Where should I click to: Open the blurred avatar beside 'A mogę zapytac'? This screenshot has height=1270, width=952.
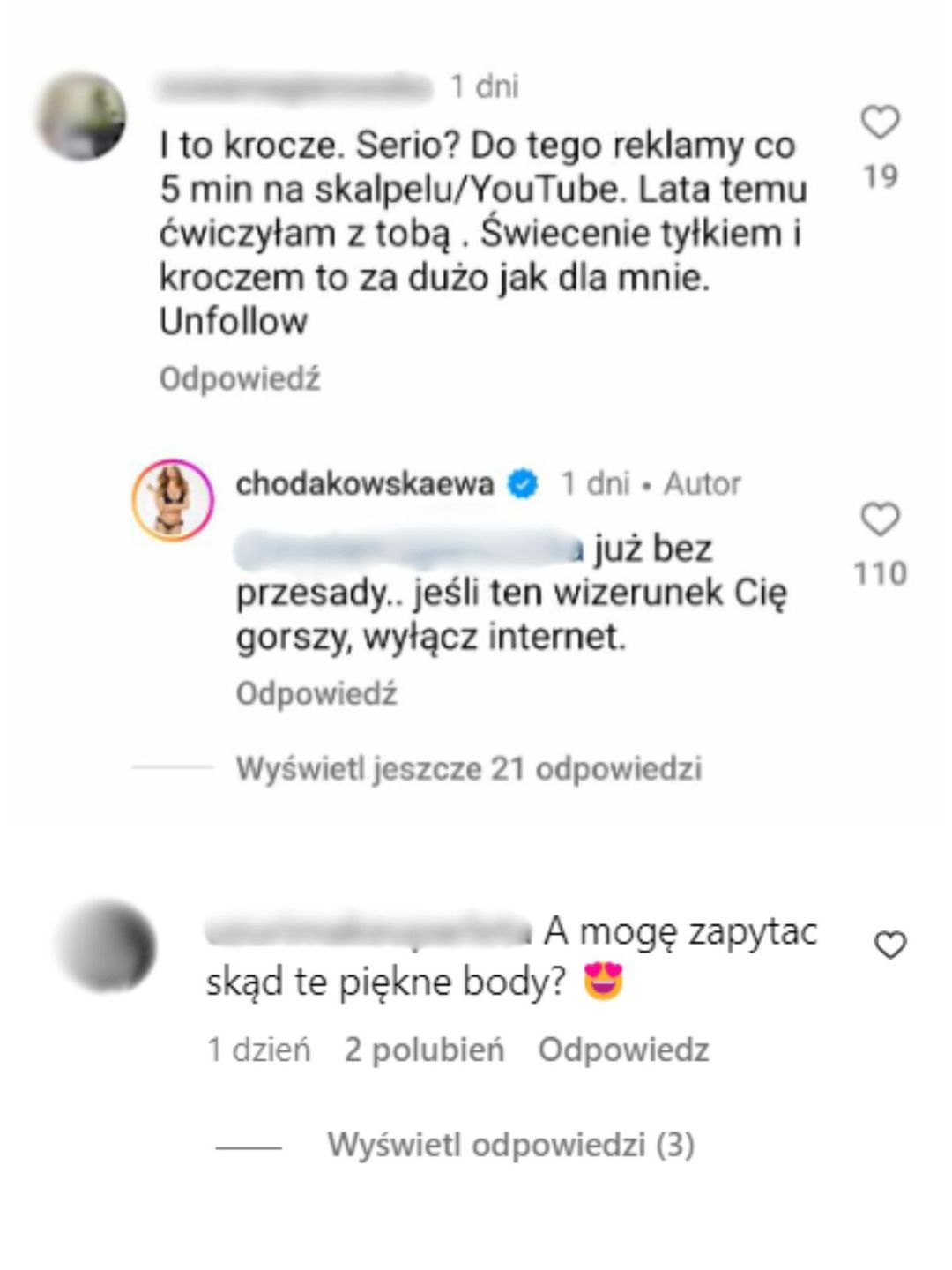tap(106, 946)
